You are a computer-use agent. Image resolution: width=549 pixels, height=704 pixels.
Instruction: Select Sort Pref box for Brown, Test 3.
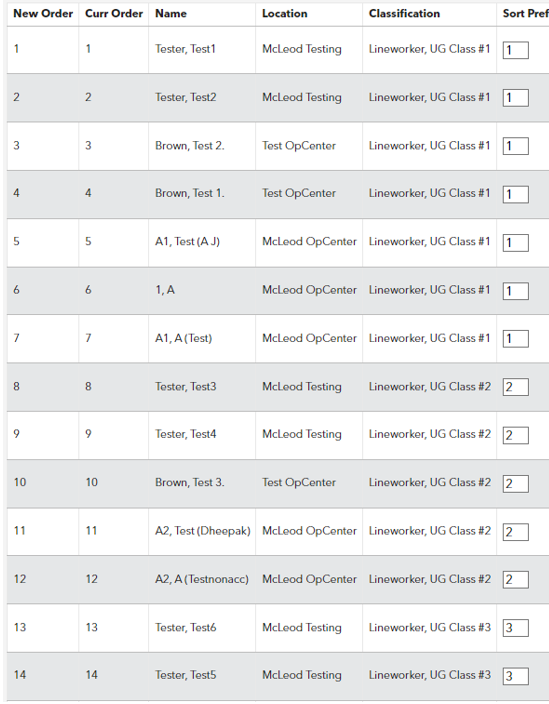(x=515, y=484)
